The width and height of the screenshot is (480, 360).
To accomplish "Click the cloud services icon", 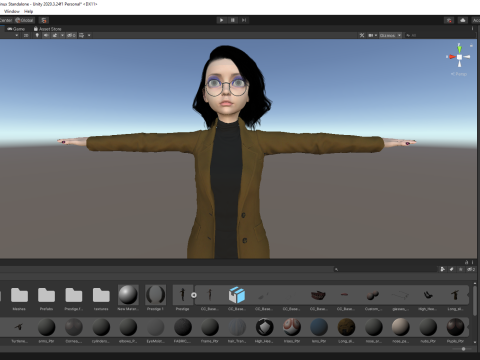I will 463,20.
